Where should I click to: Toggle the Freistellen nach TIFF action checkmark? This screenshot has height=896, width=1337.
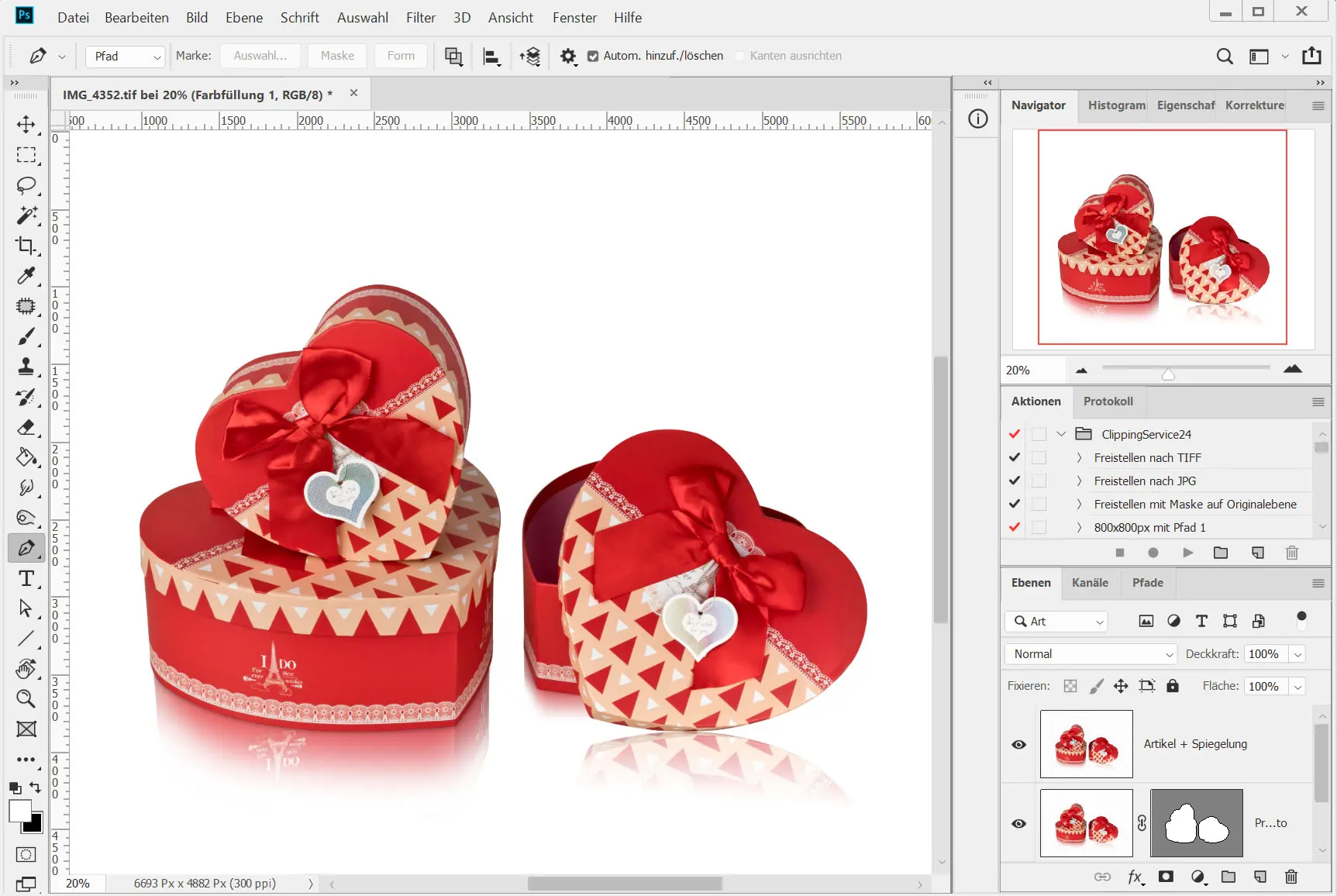tap(1015, 457)
